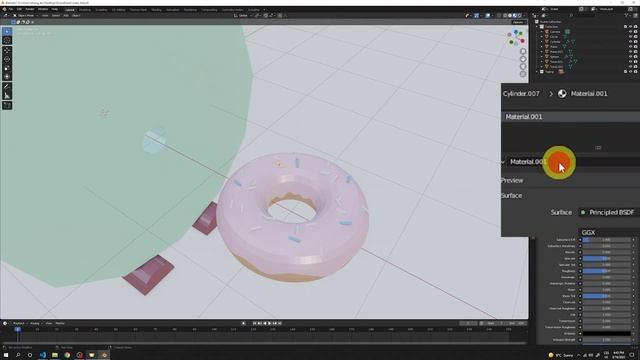
Task: Toggle viewport overlays button
Action: point(488,16)
